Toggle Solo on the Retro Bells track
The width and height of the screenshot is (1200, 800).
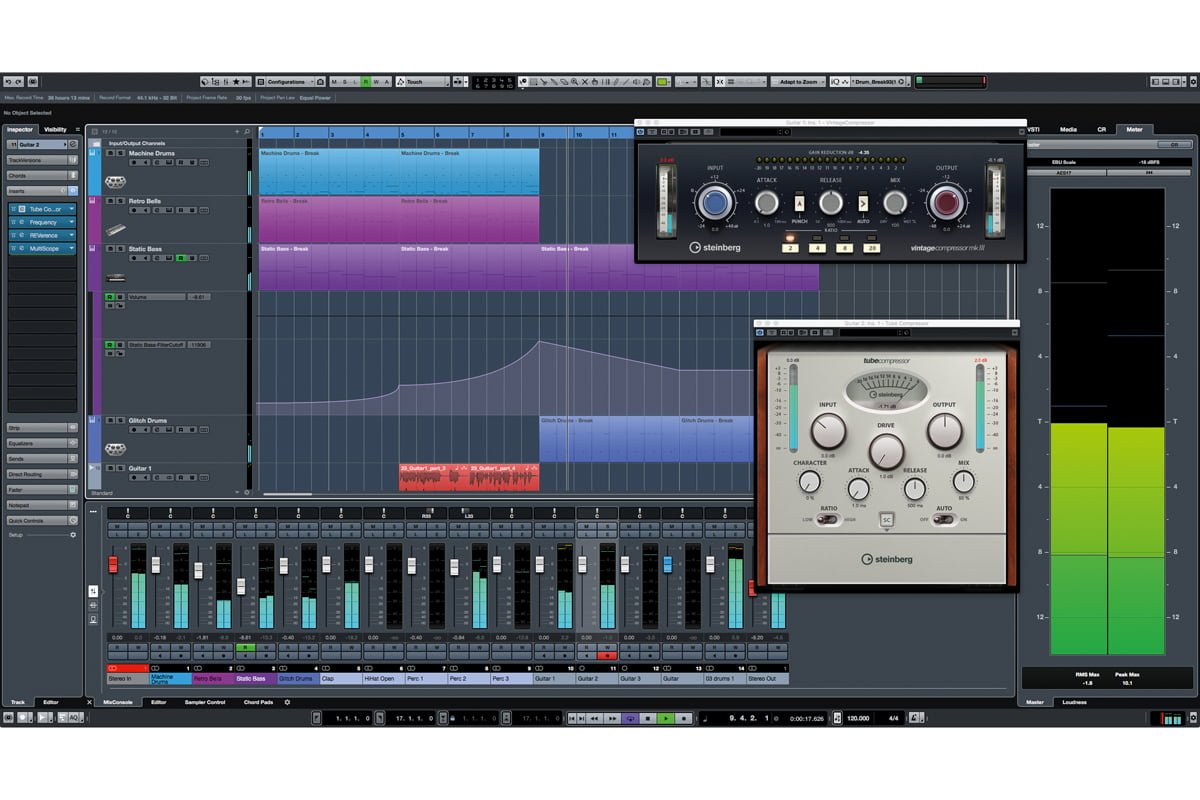(x=120, y=201)
